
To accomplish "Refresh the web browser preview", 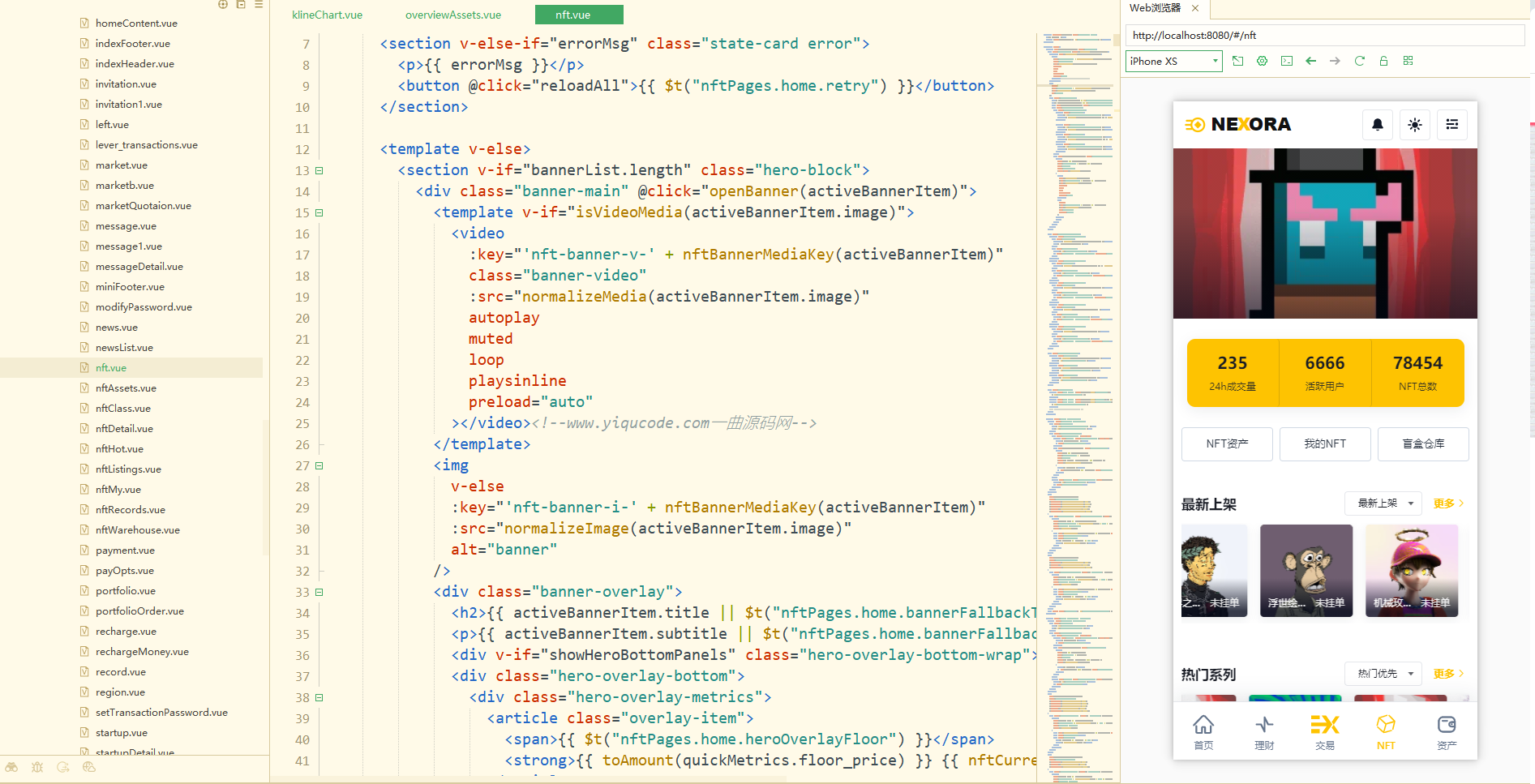I will [1360, 61].
